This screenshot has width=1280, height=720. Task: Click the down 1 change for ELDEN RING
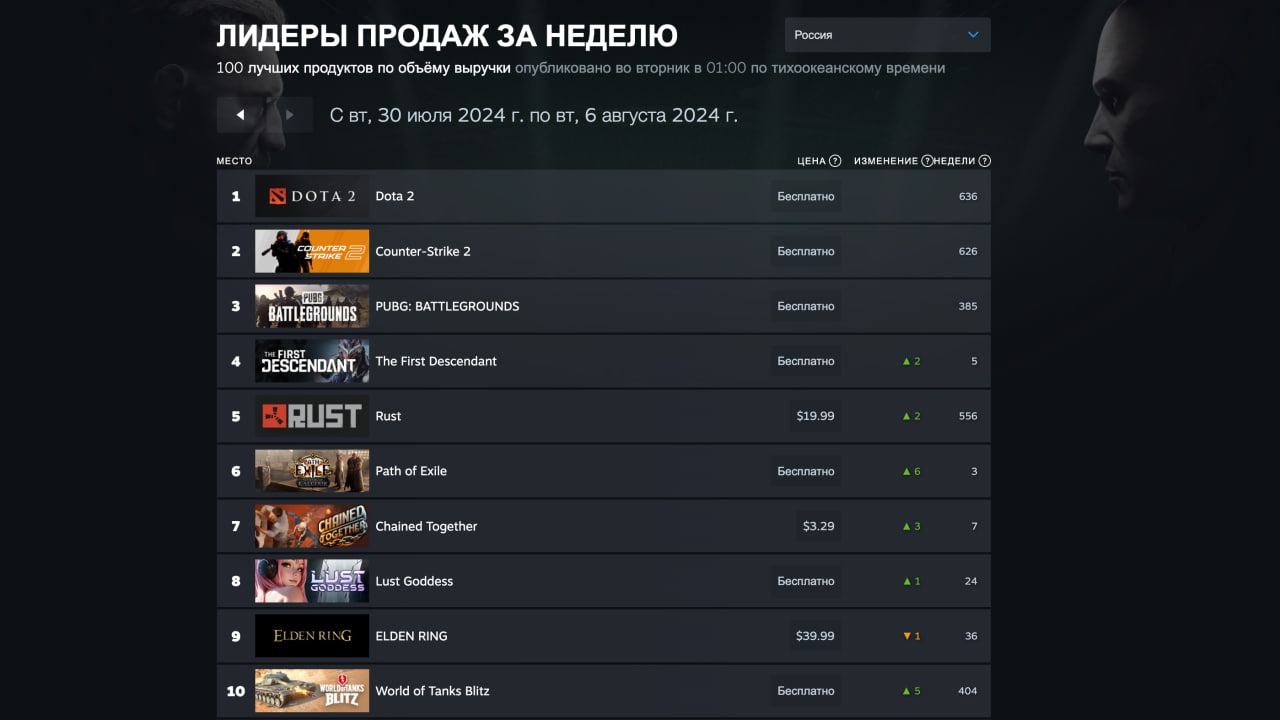911,636
